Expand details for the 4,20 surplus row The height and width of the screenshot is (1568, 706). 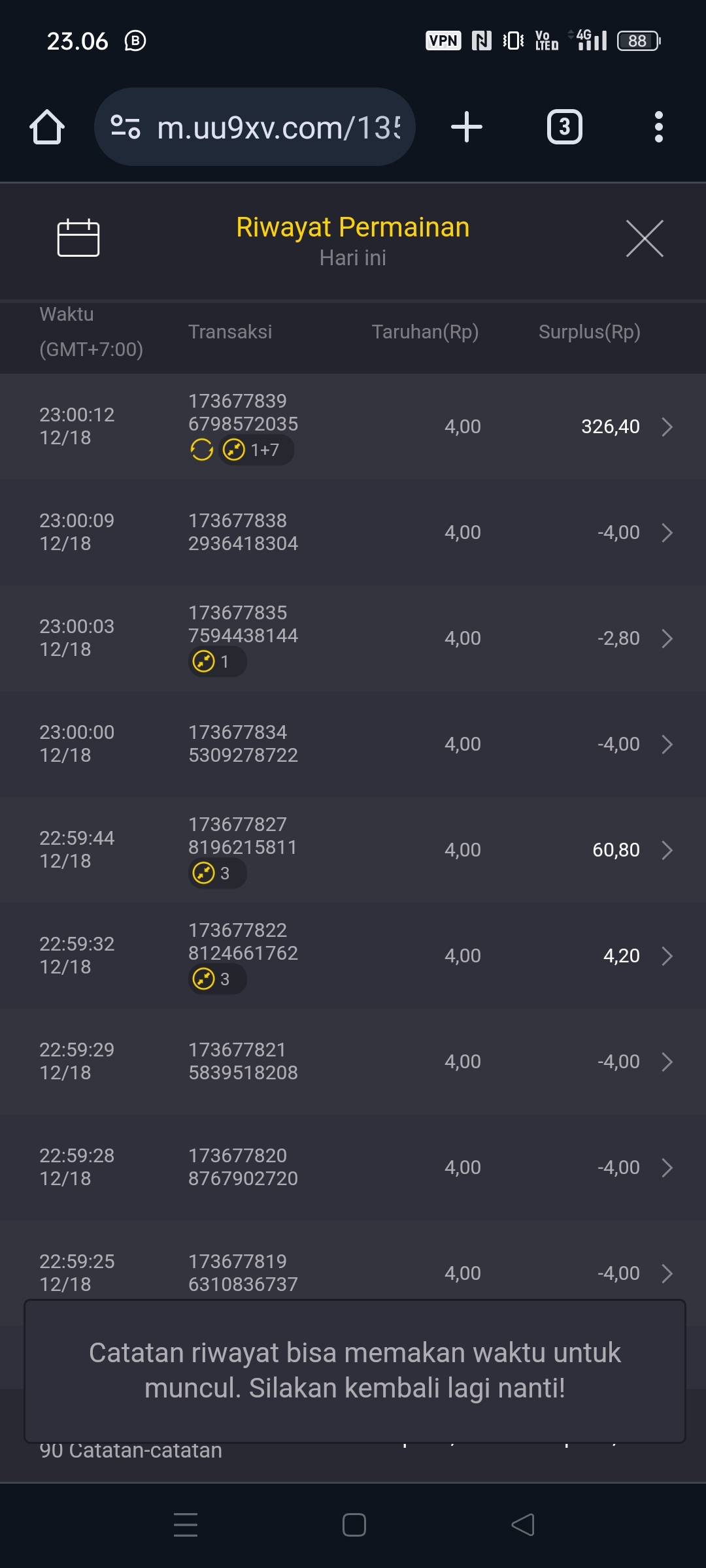[667, 956]
